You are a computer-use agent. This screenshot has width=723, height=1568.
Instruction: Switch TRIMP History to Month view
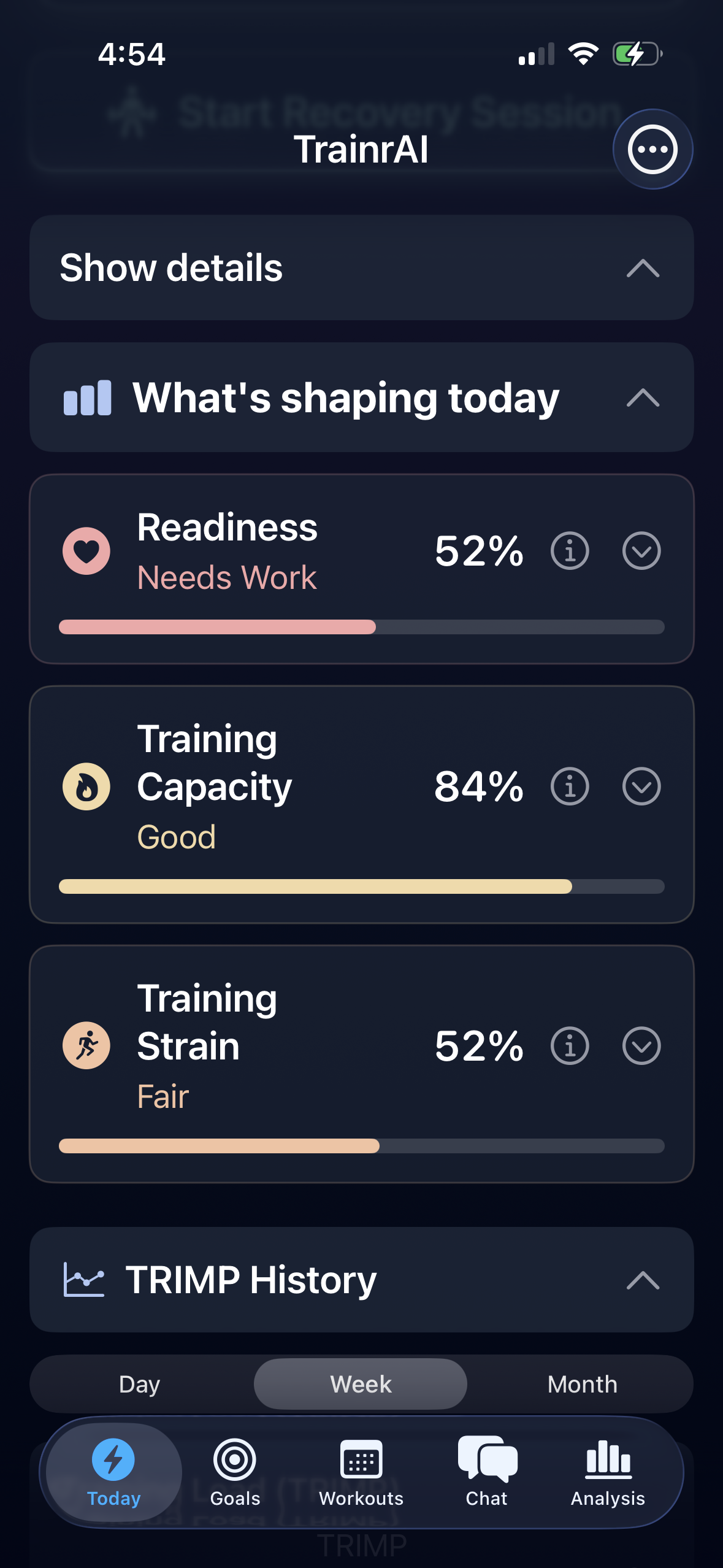(x=583, y=1384)
